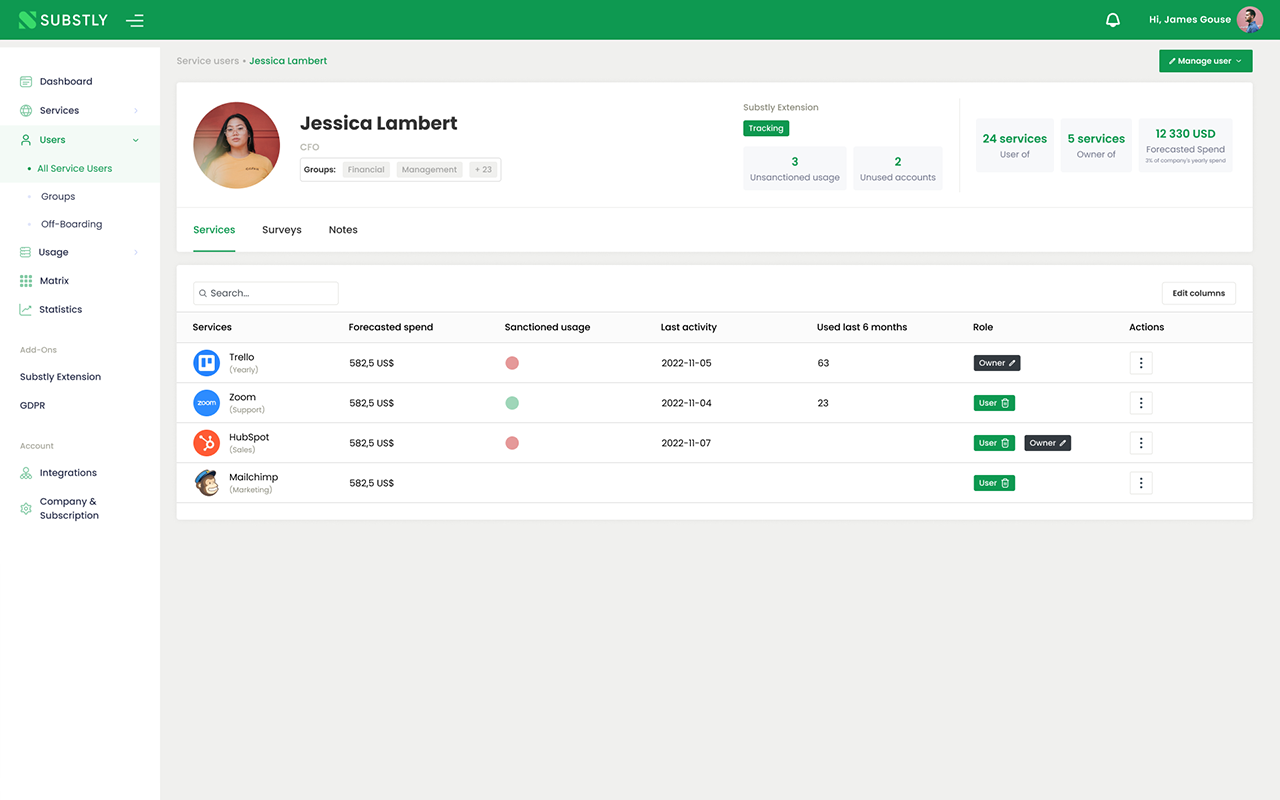Click Trello's last activity date 2022-11-05

coord(686,363)
